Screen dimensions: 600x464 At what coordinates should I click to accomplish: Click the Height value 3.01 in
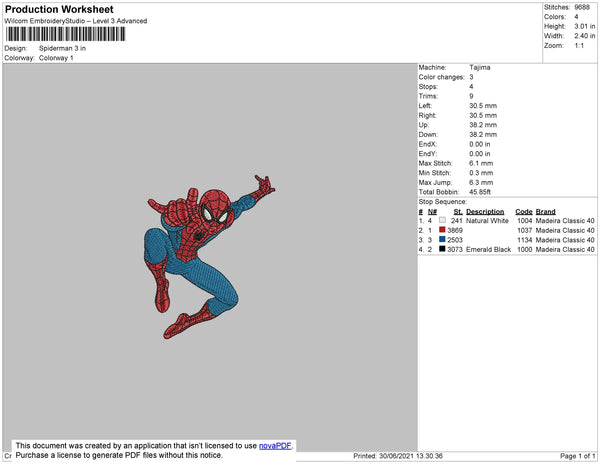pyautogui.click(x=585, y=26)
